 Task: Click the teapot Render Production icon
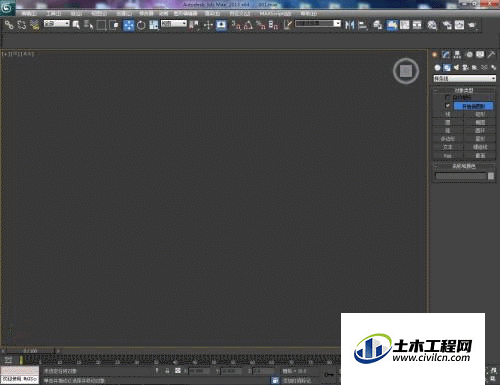(472, 25)
